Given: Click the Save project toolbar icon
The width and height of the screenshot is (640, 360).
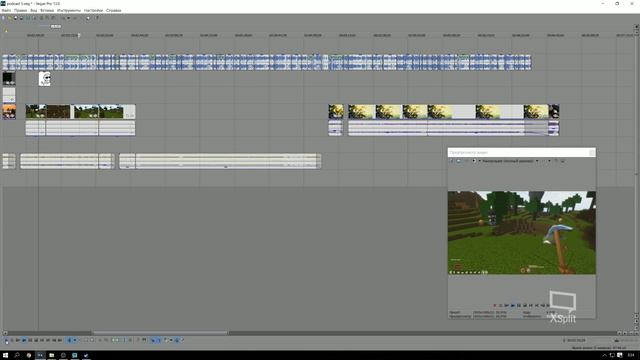Looking at the screenshot, I should click(x=16, y=18).
